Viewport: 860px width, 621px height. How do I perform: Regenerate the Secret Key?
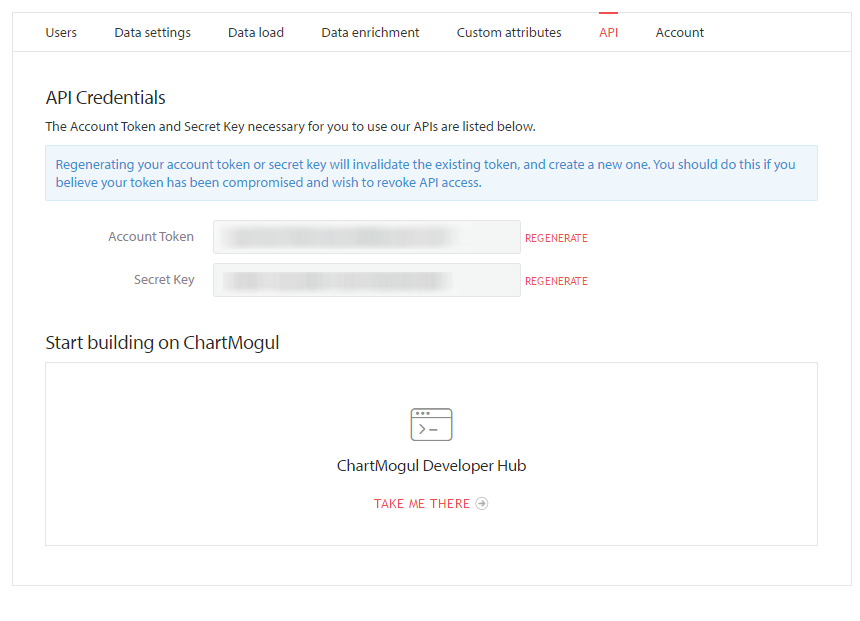556,281
